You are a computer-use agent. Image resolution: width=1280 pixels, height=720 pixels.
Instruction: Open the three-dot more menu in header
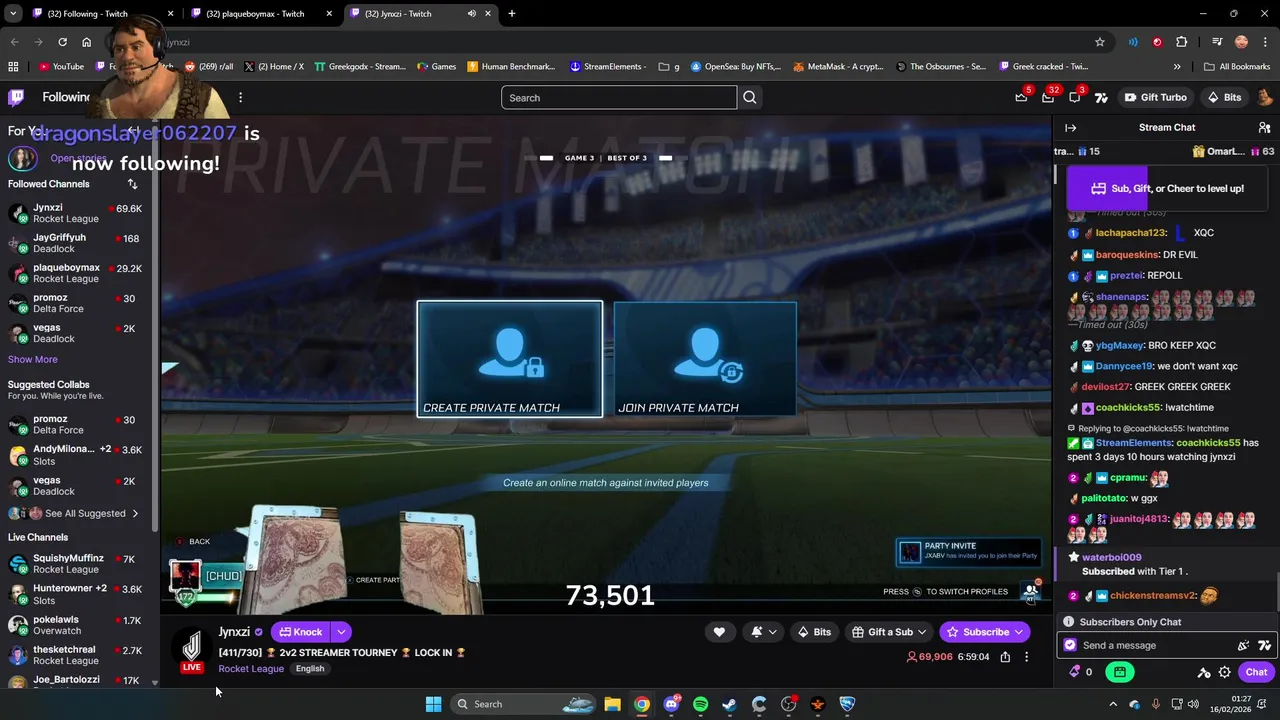pos(240,97)
